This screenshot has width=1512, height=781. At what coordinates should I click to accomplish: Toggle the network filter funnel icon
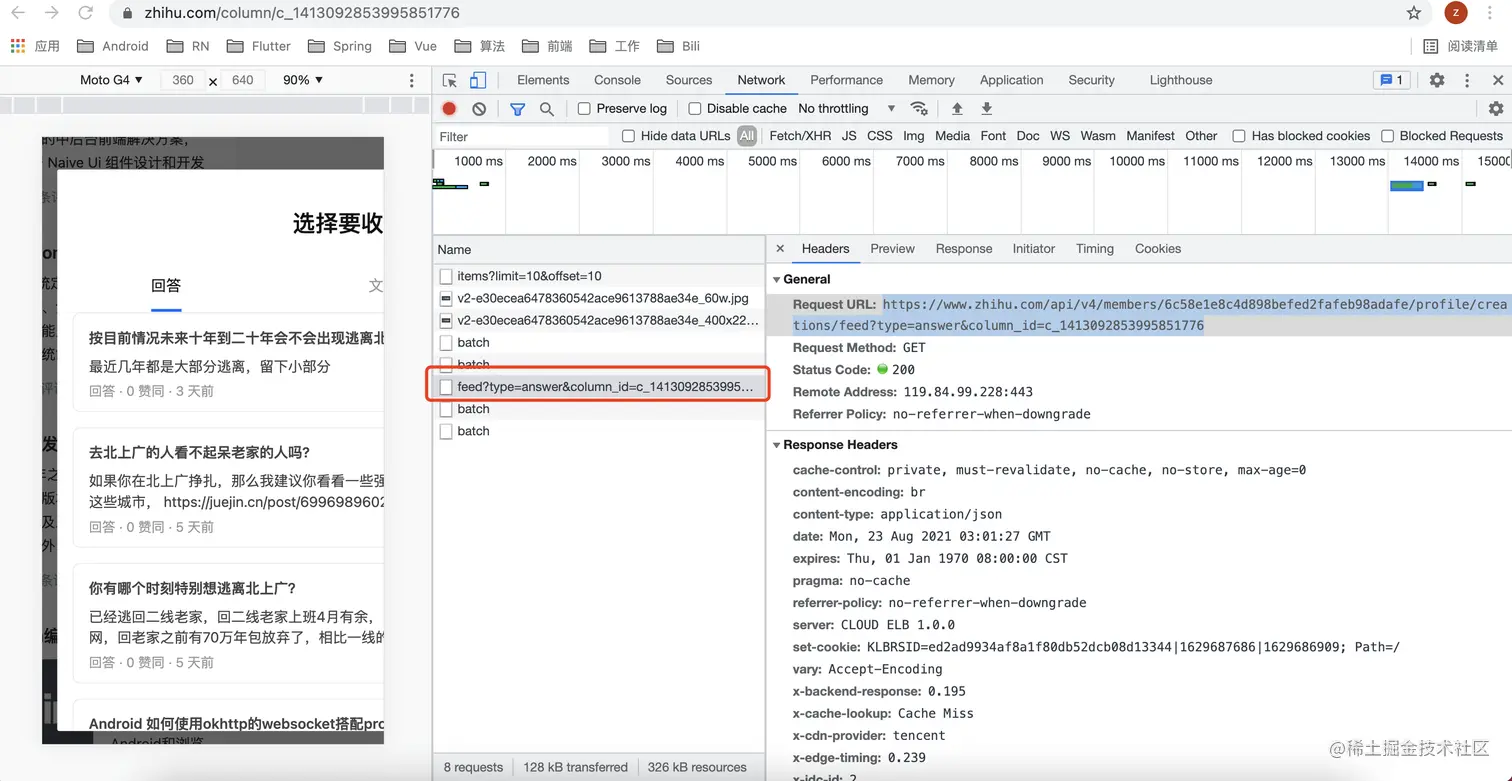(517, 109)
